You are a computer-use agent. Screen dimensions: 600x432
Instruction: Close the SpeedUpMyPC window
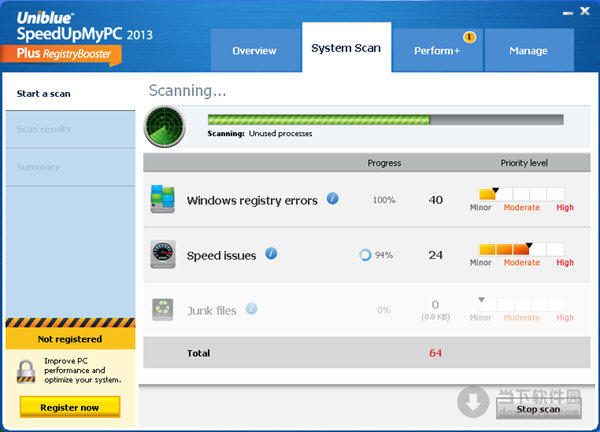point(585,11)
